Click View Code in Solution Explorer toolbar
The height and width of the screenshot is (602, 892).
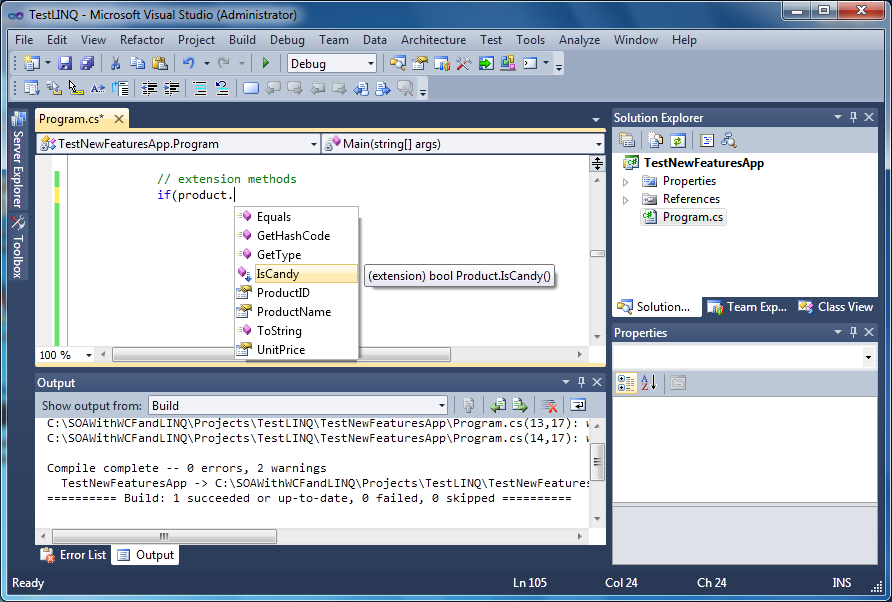[707, 141]
